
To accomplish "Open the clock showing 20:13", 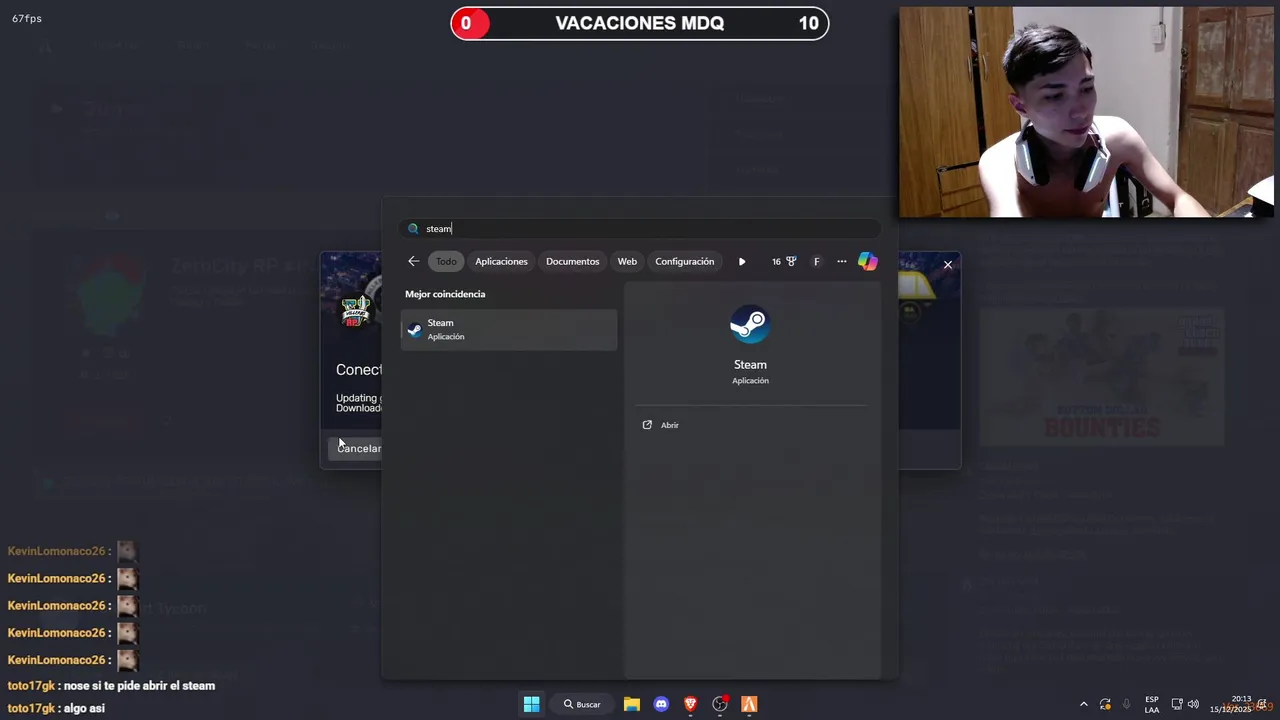I will 1231,704.
